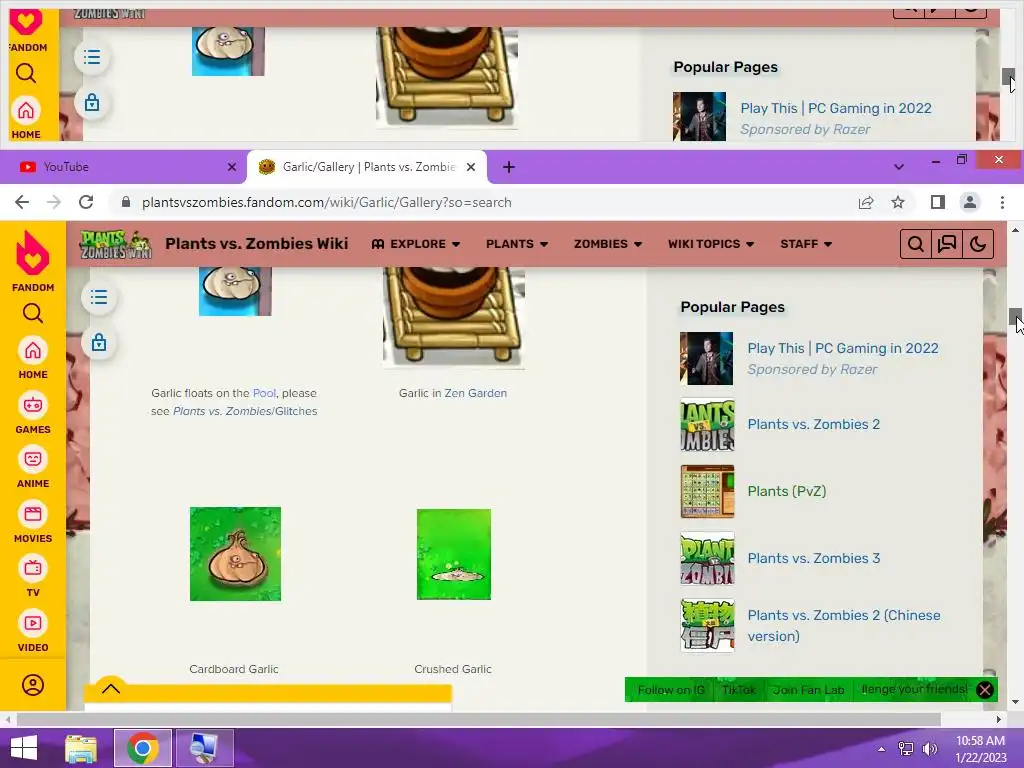Click the address bar URL field
1024x768 pixels.
coord(483,202)
